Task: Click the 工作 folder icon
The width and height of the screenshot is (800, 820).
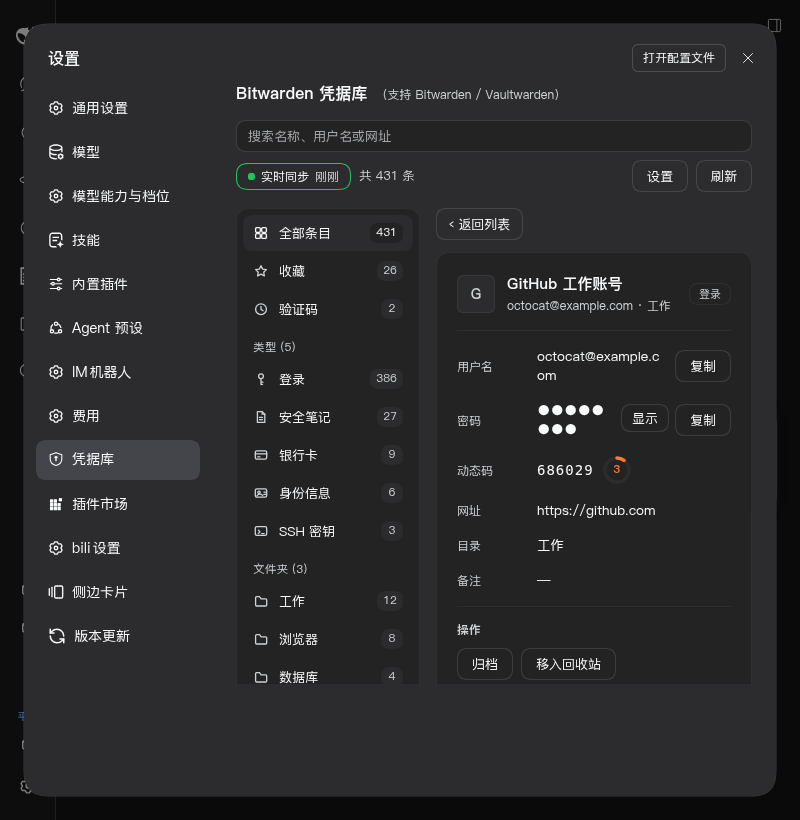Action: (x=260, y=601)
